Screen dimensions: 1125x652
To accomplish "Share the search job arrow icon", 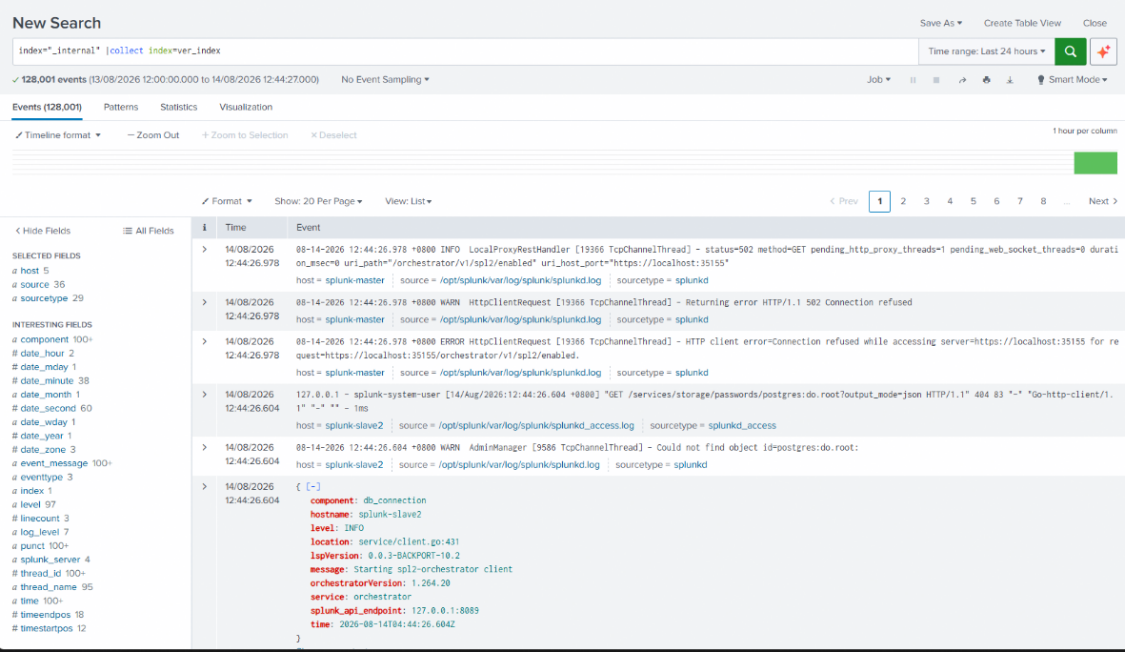I will (x=962, y=80).
